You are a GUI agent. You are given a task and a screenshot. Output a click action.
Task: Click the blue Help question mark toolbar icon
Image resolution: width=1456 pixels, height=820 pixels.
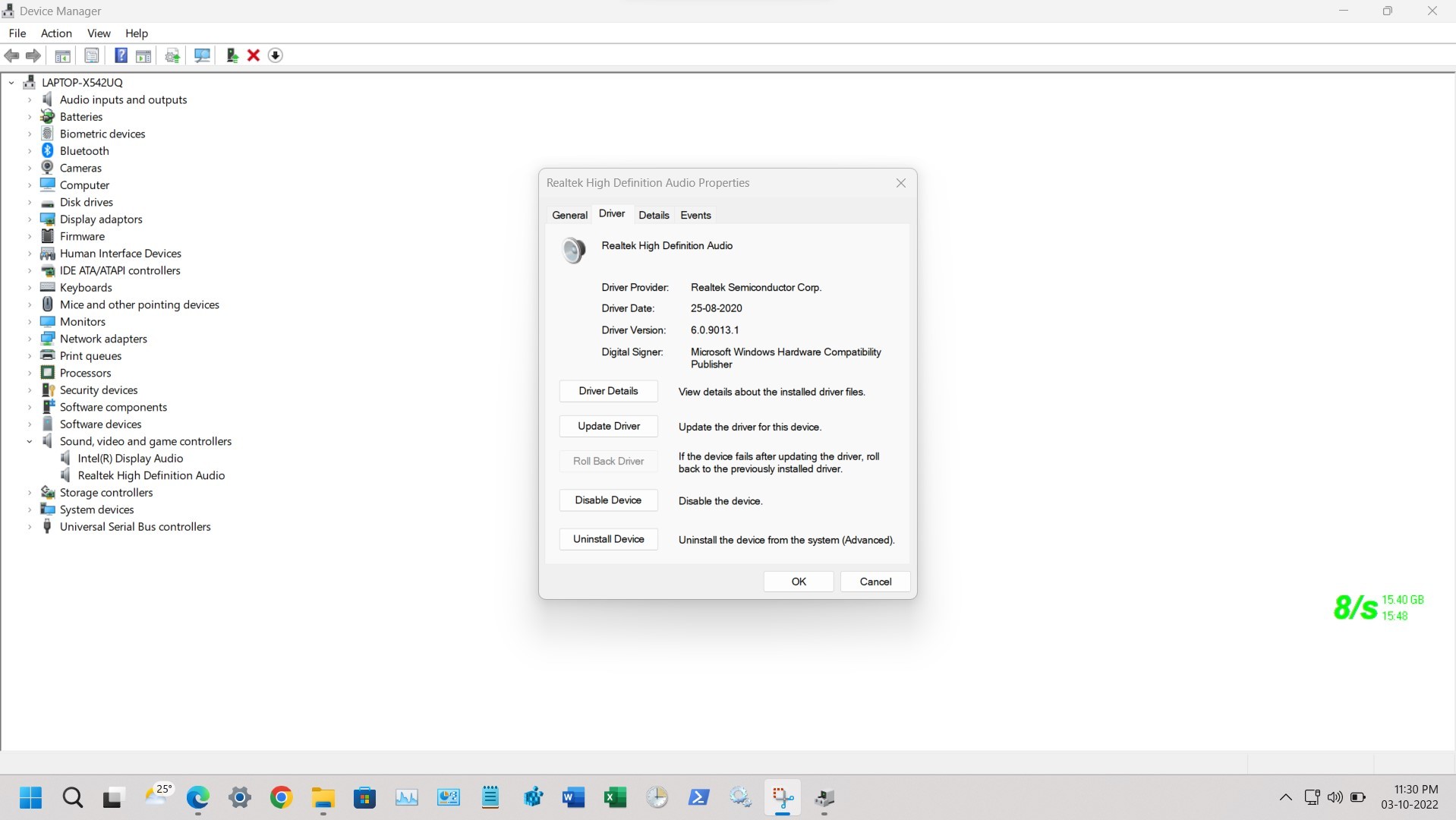121,55
